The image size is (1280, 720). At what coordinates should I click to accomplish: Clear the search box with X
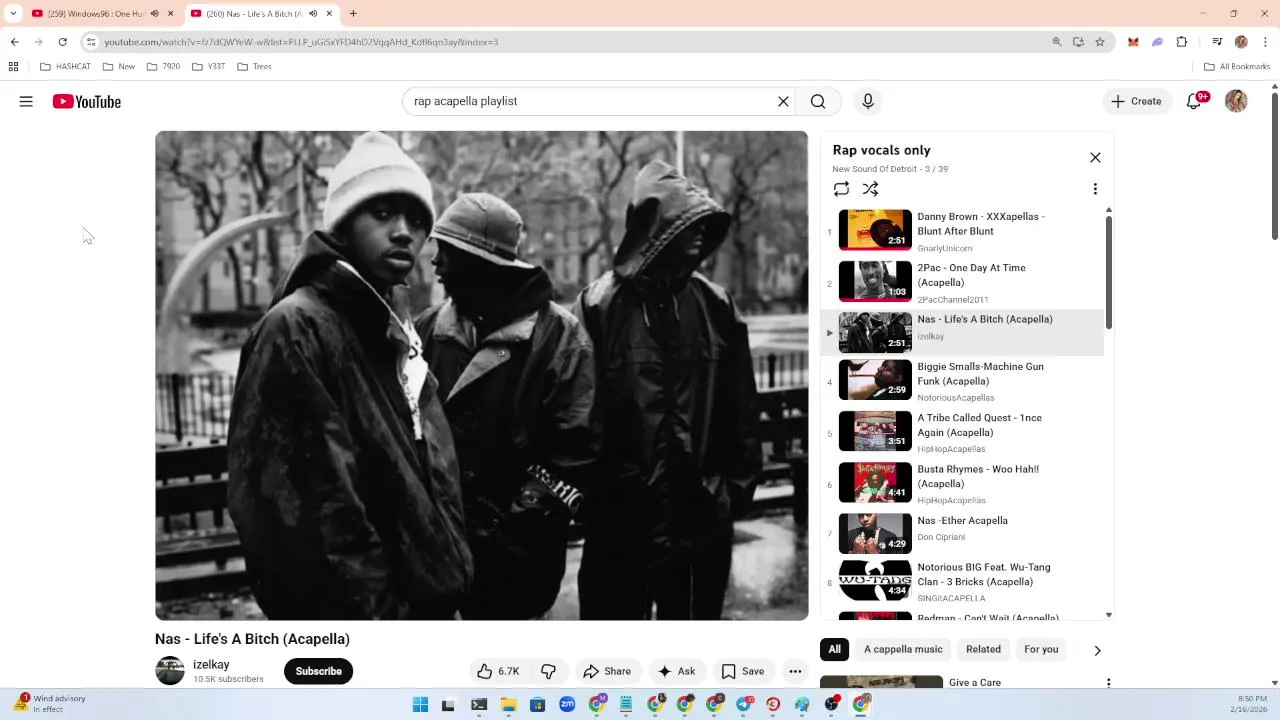coord(783,101)
